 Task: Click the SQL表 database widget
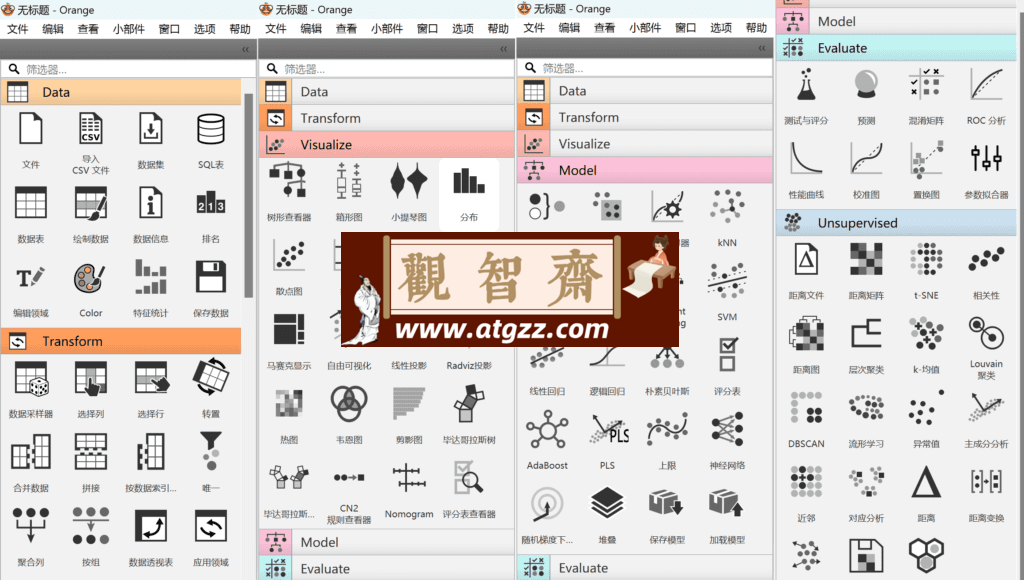point(211,129)
